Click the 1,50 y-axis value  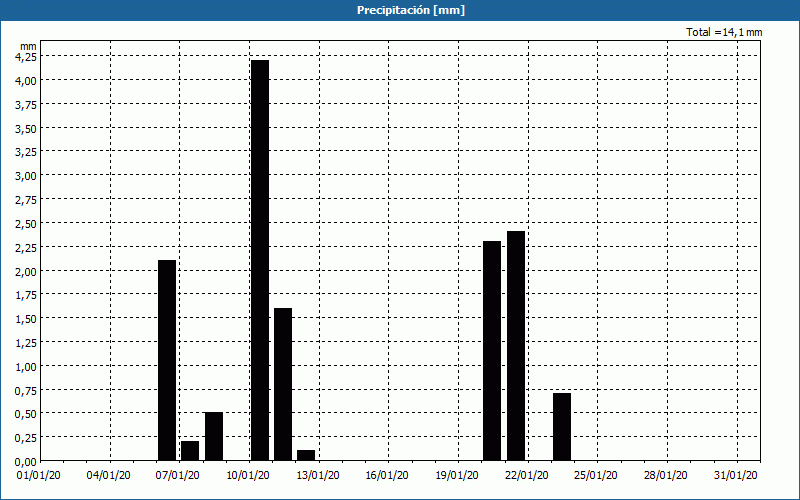(26, 319)
